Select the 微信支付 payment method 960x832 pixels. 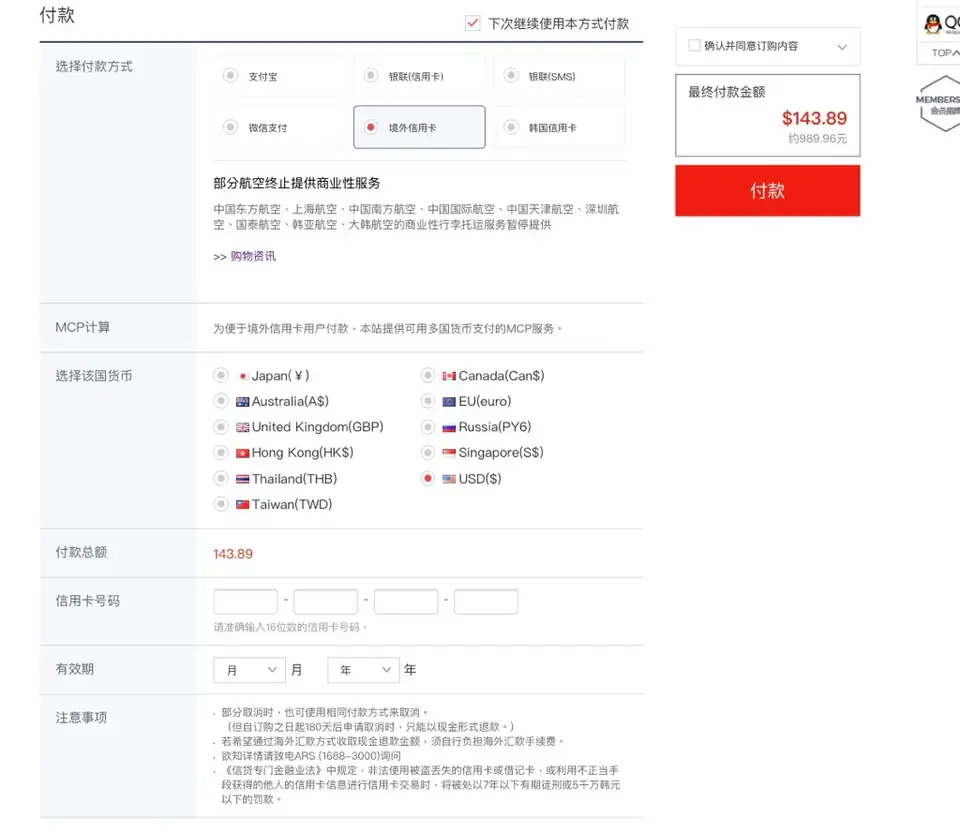(280, 127)
